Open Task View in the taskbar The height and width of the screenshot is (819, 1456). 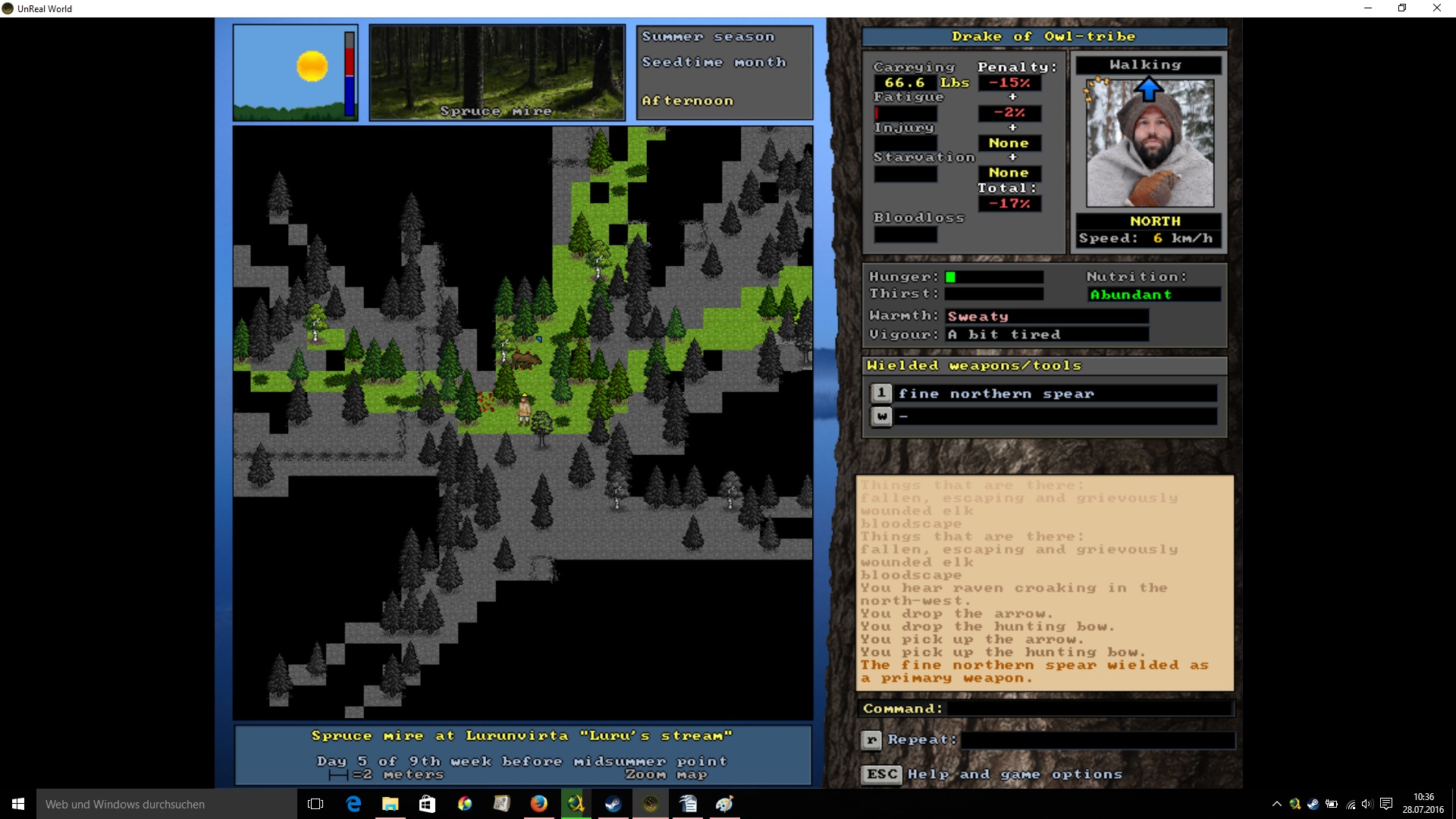pos(315,804)
